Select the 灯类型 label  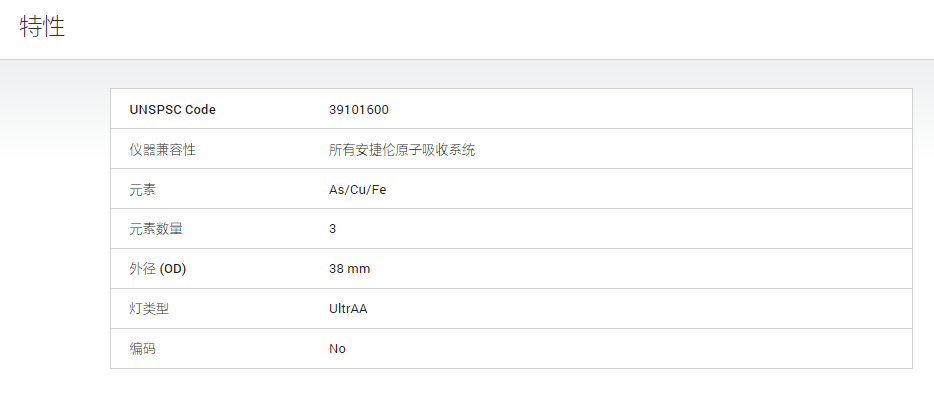(x=149, y=309)
